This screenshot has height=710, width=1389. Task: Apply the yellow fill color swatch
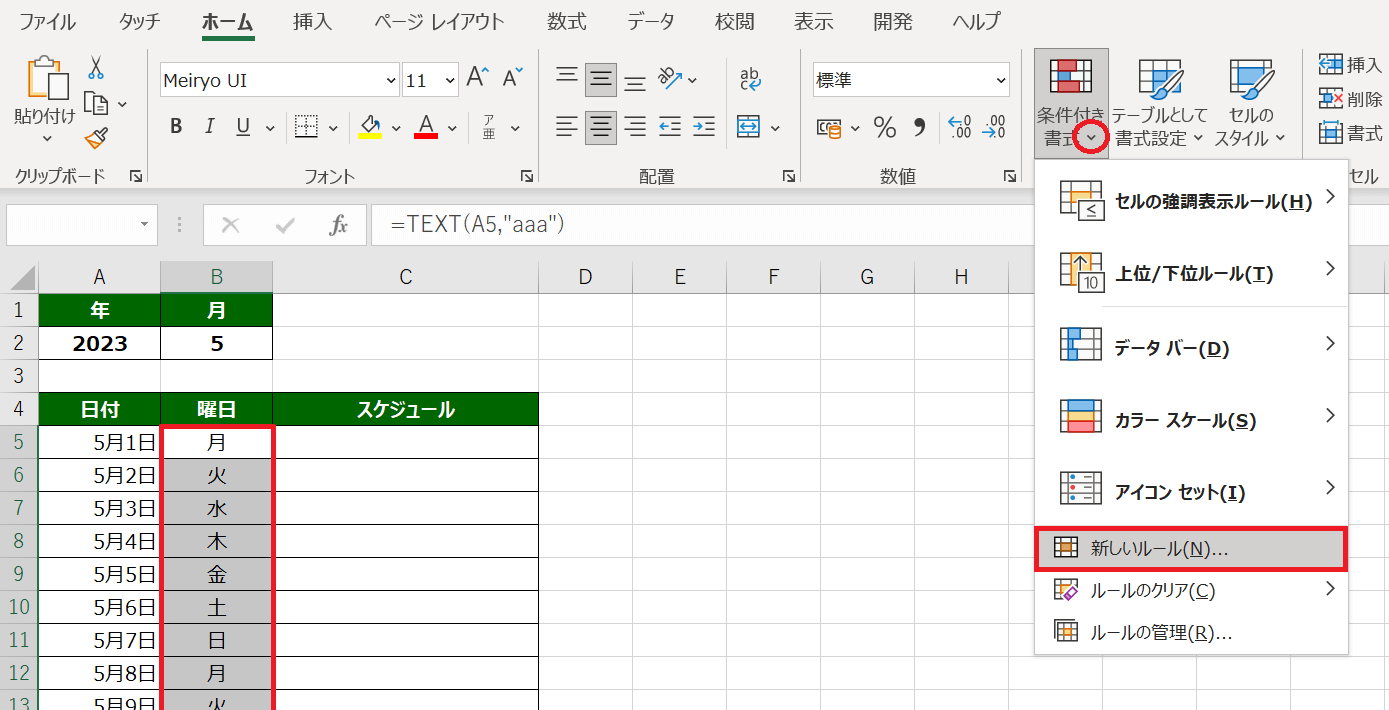tap(370, 127)
